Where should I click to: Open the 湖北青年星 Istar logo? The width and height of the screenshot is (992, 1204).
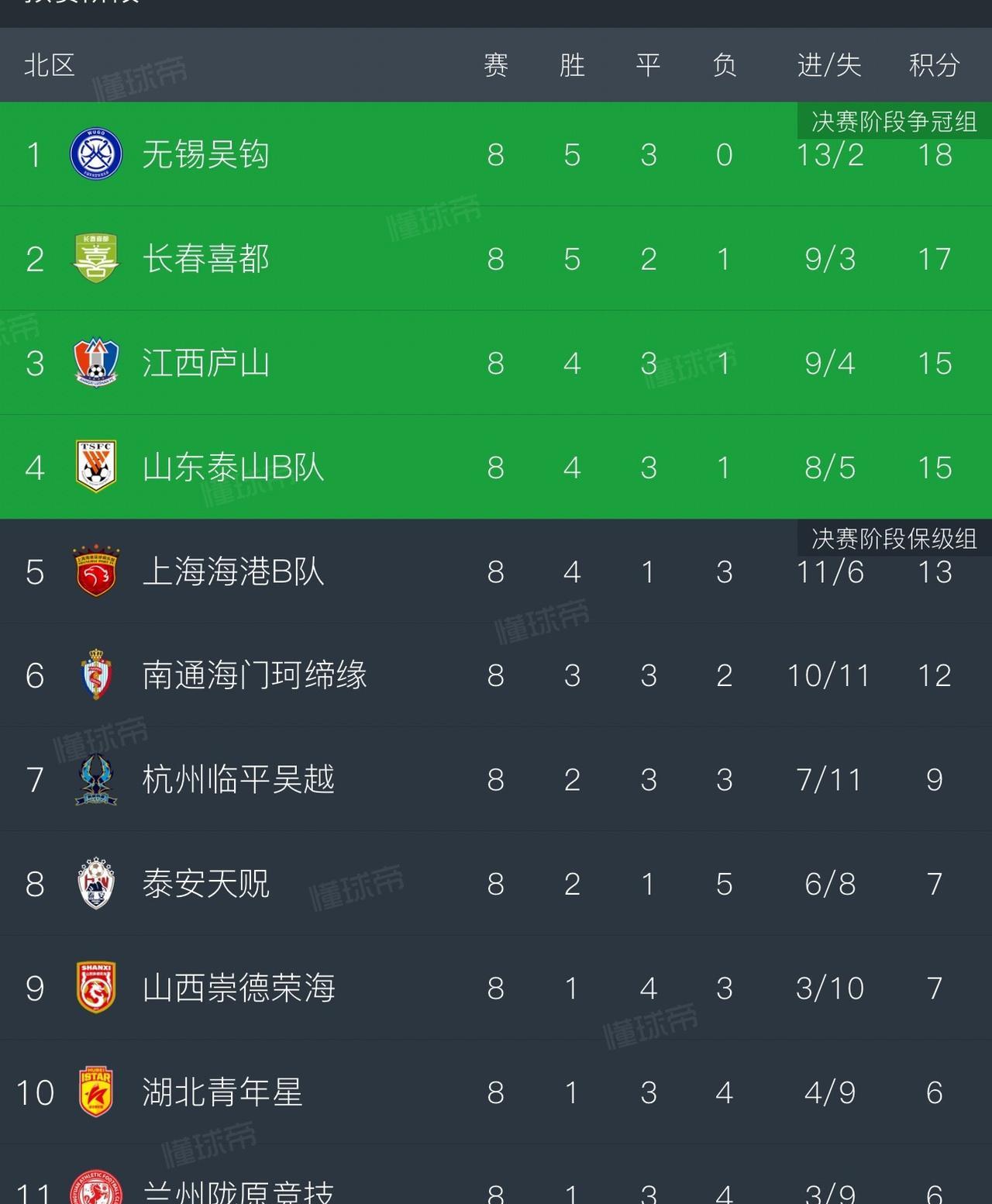pos(96,1092)
